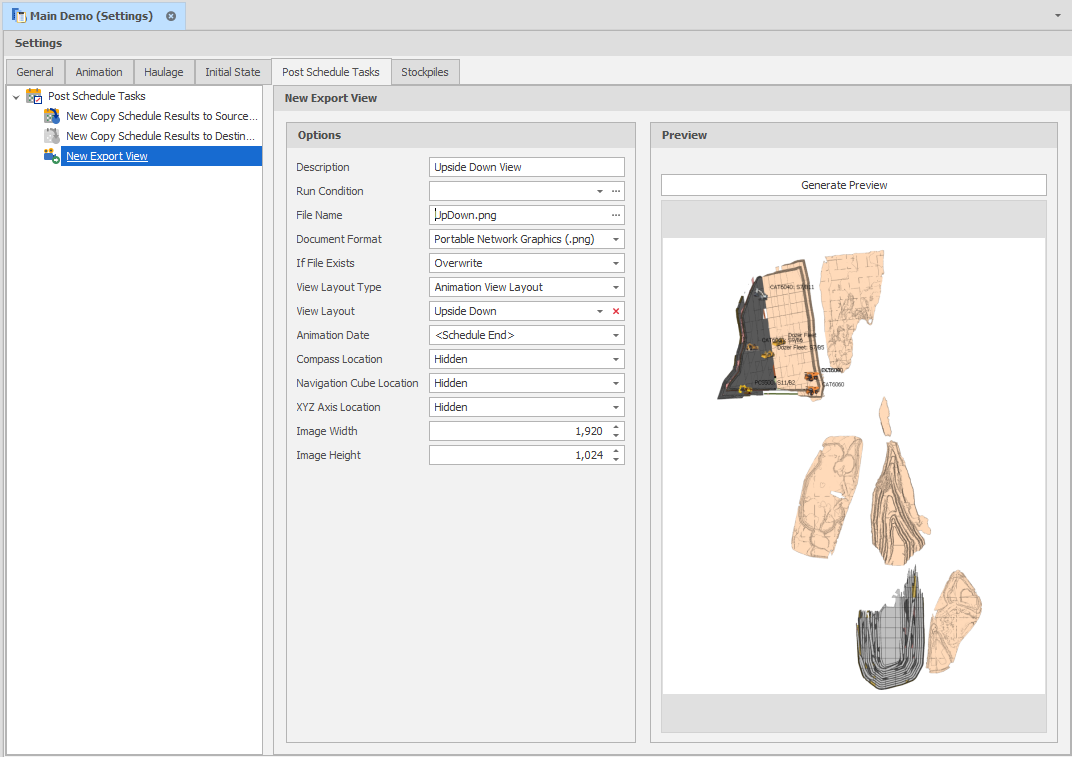Open the Document Format dropdown

tap(616, 239)
